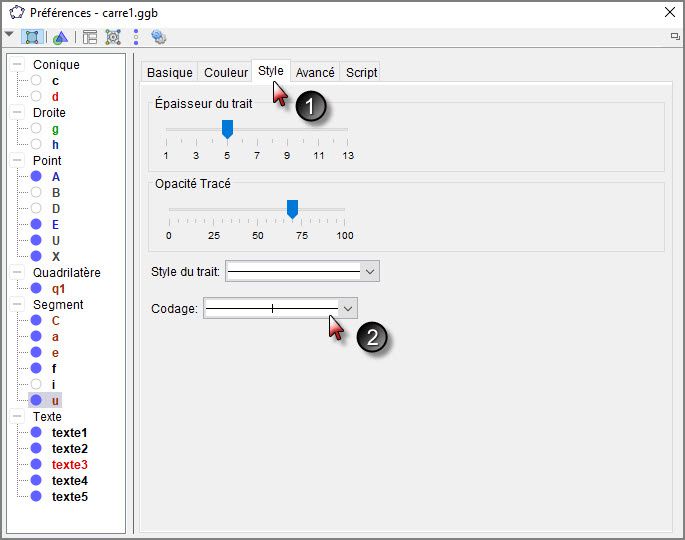Open the Avancé tab
Viewport: 685px width, 540px height.
coord(315,73)
